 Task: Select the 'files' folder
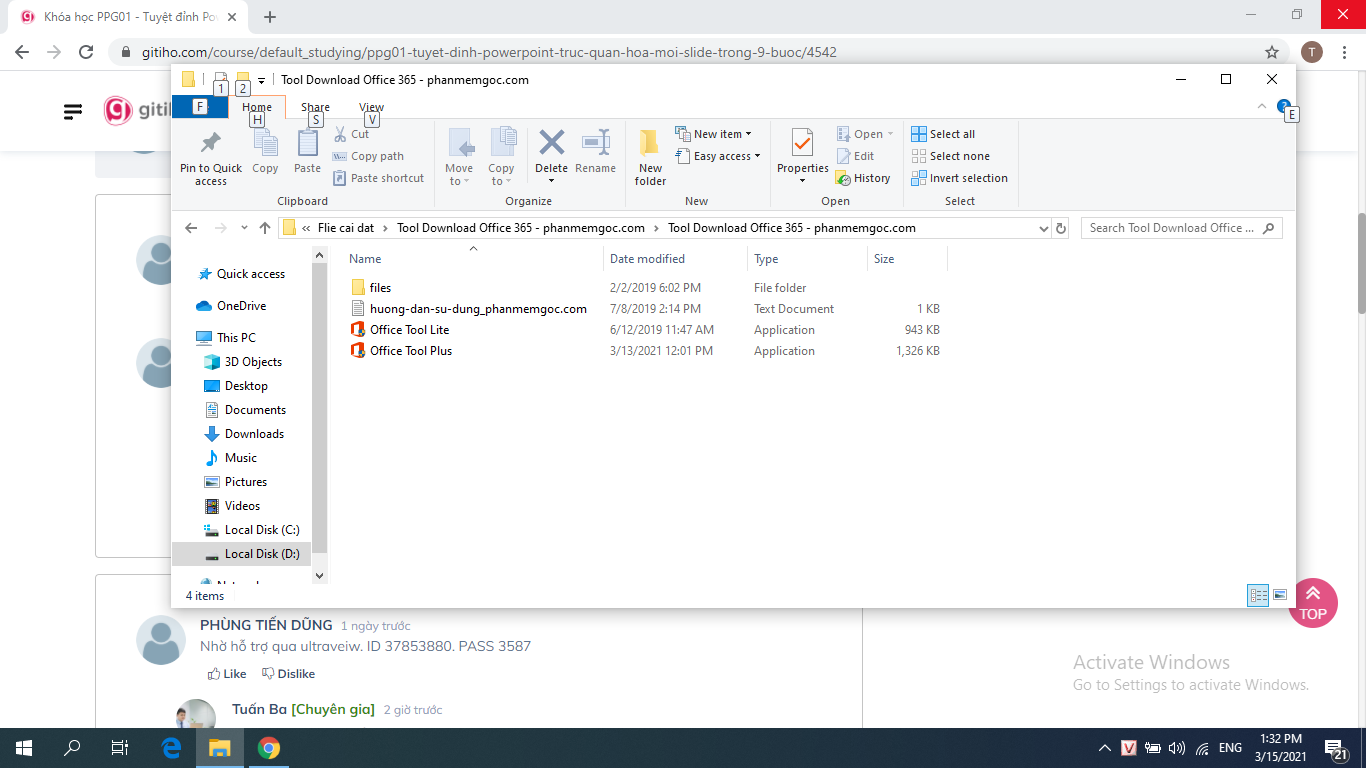tap(380, 288)
